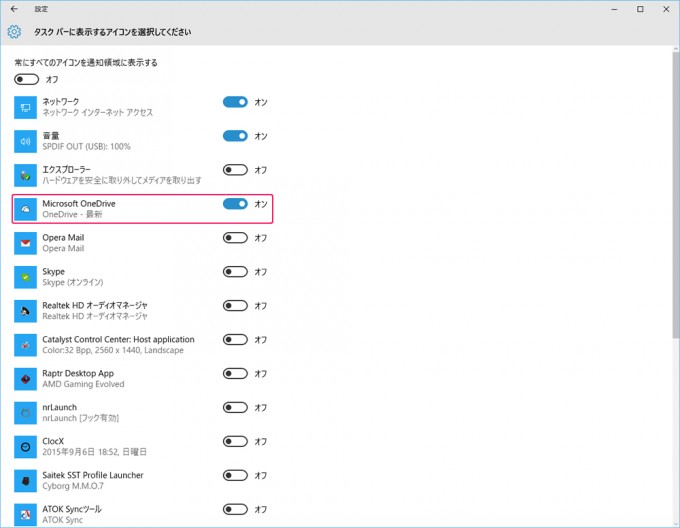Click the nrLaunch icon tile
Image resolution: width=680 pixels, height=528 pixels.
(x=25, y=413)
